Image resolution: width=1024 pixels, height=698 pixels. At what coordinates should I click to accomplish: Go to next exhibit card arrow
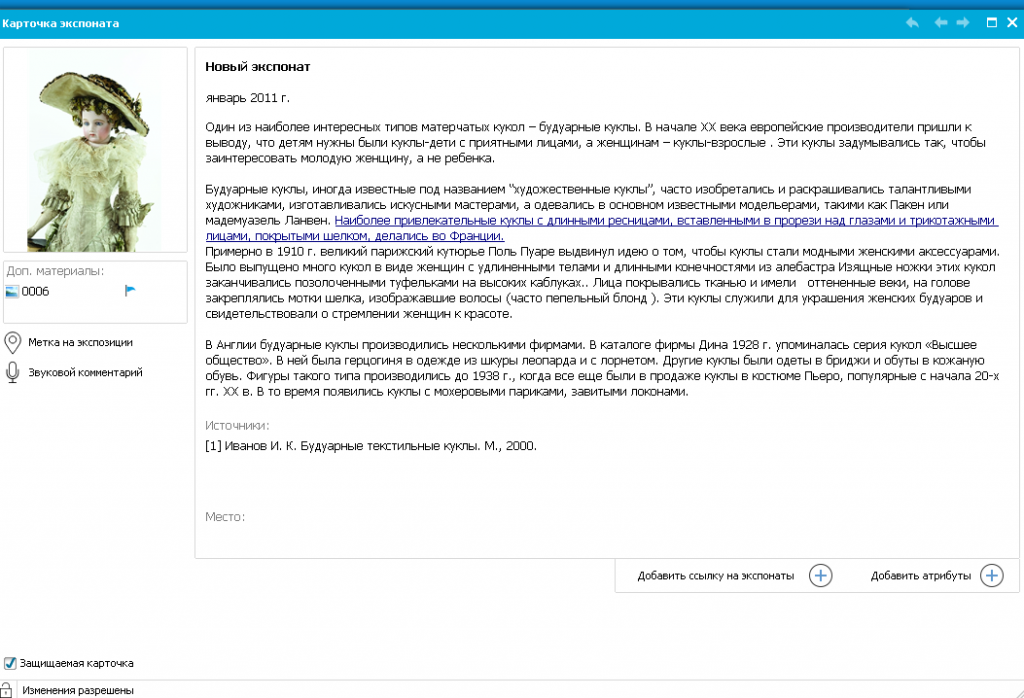963,23
